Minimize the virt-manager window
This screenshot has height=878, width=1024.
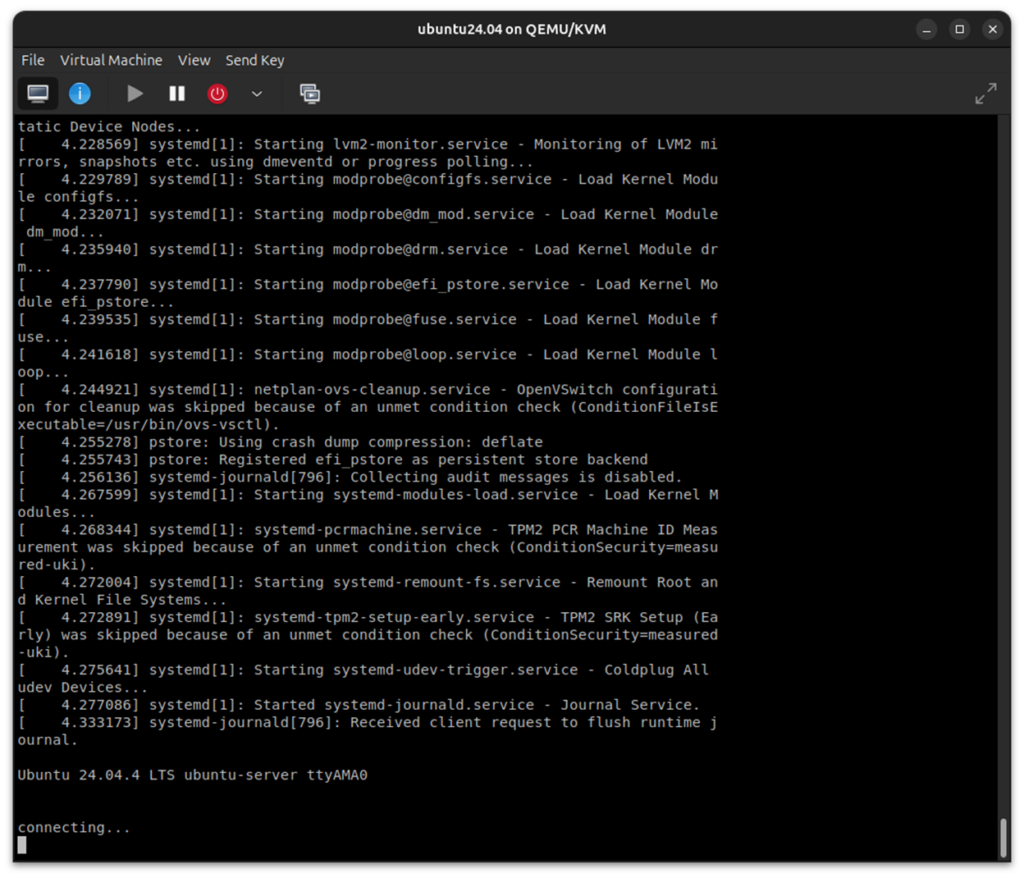tap(926, 29)
